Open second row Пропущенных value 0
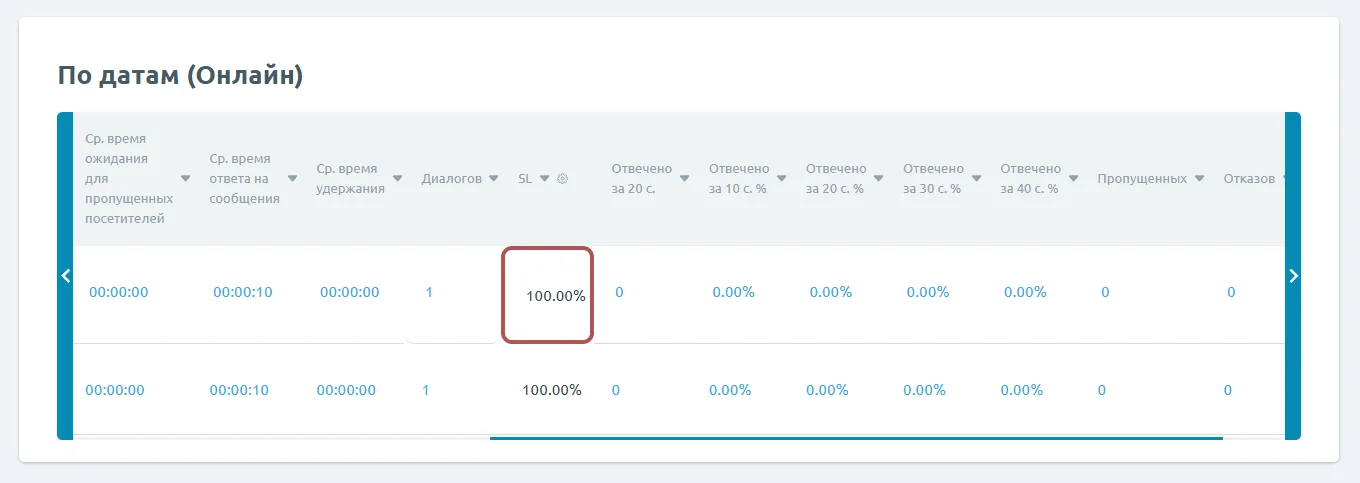The width and height of the screenshot is (1360, 483). [x=1101, y=390]
